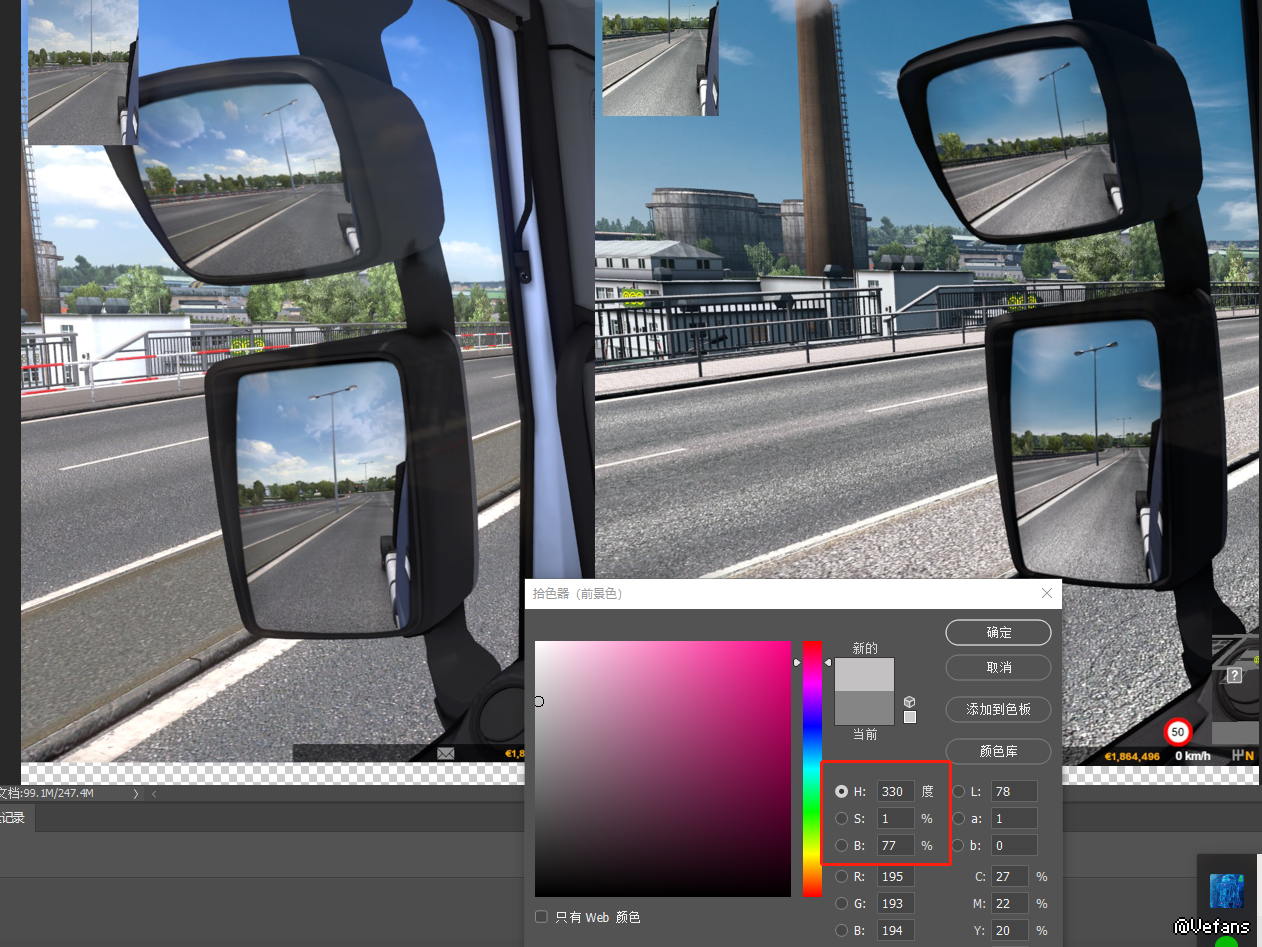Click the blue avatar thumbnail icon
Viewport: 1262px width, 947px height.
click(1226, 891)
